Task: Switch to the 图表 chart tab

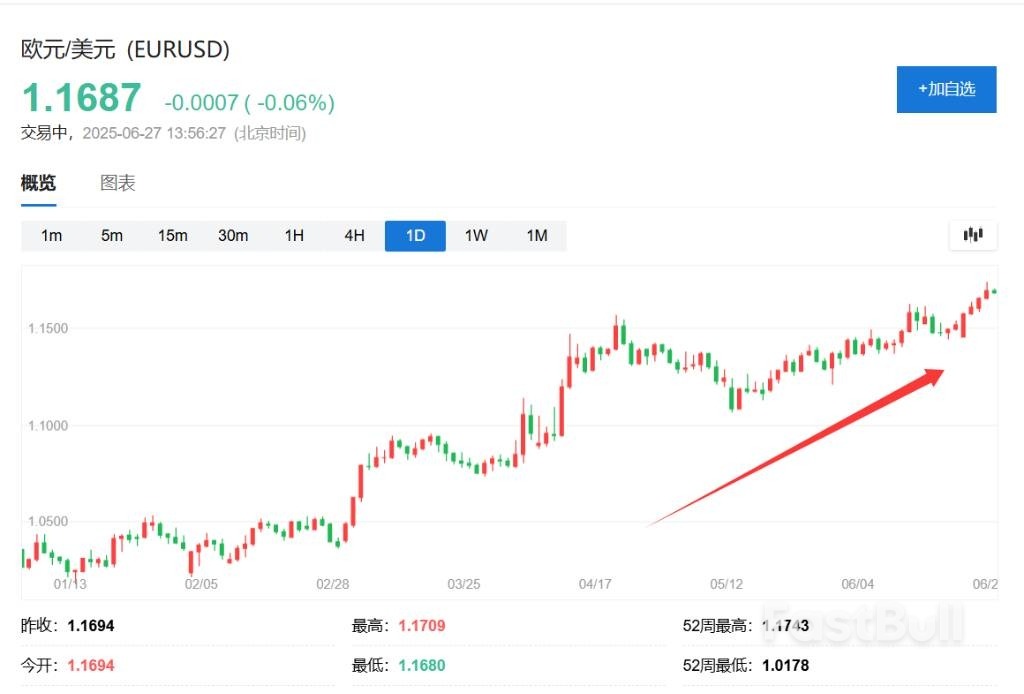Action: (117, 183)
